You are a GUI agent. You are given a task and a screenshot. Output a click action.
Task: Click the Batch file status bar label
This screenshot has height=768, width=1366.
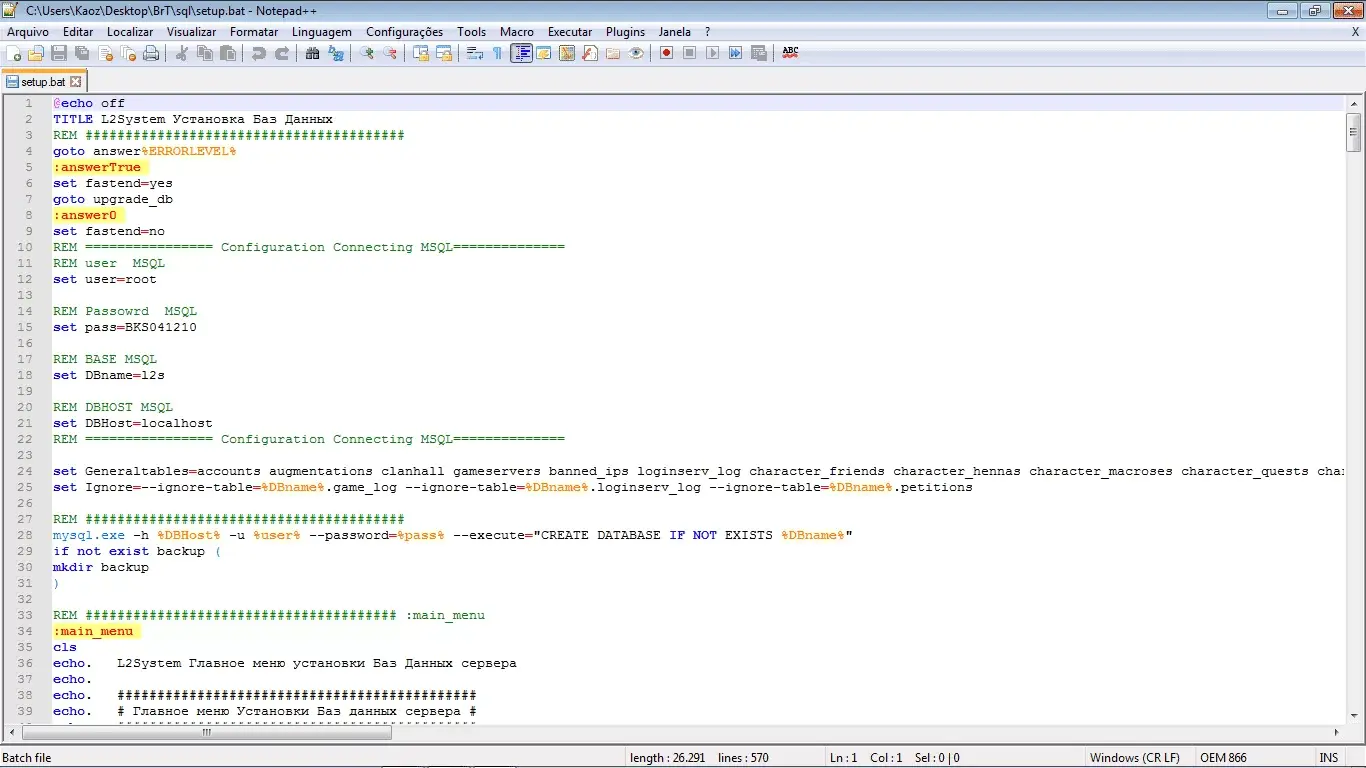27,758
